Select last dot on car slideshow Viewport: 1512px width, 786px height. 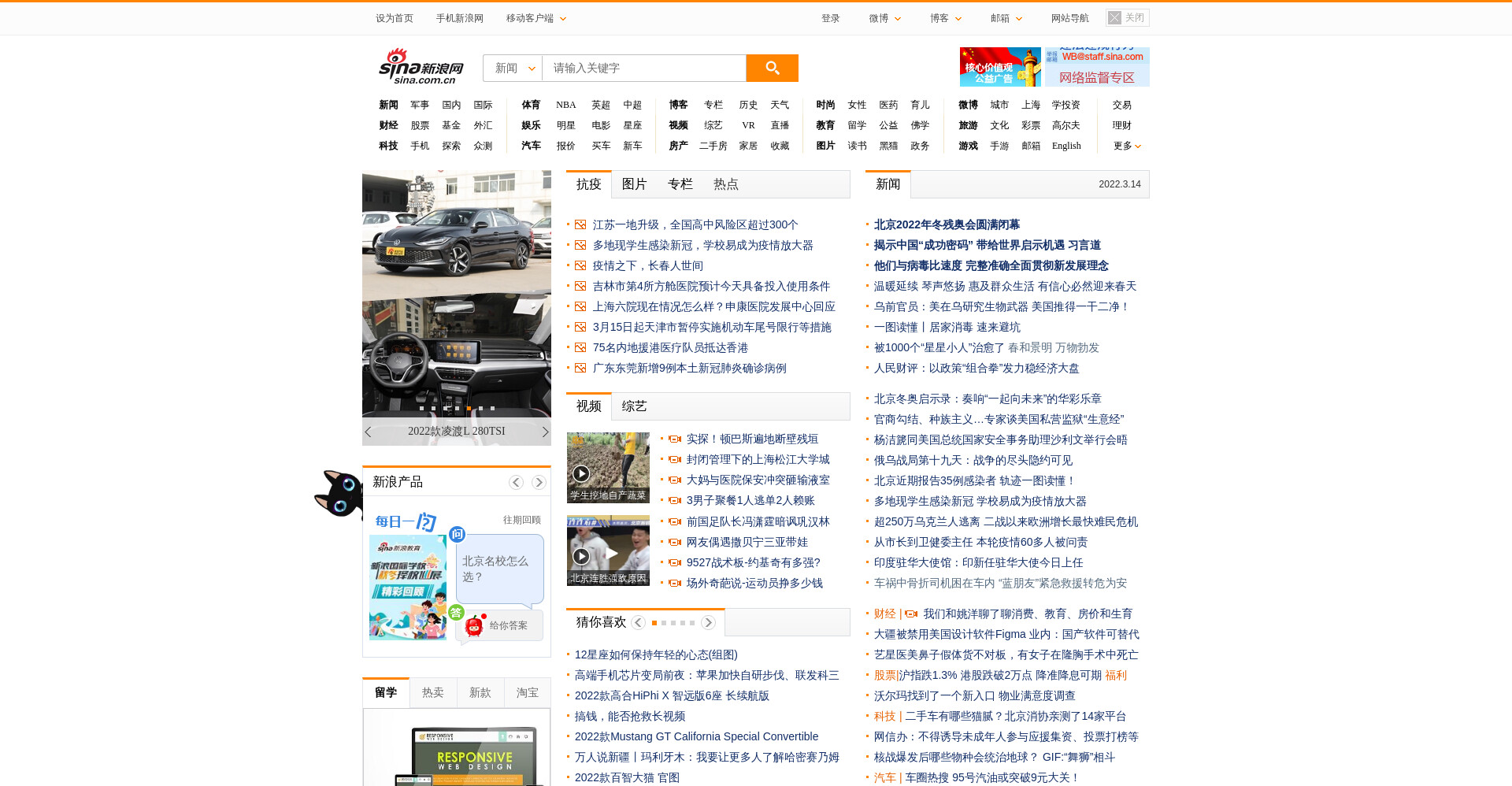(x=492, y=408)
